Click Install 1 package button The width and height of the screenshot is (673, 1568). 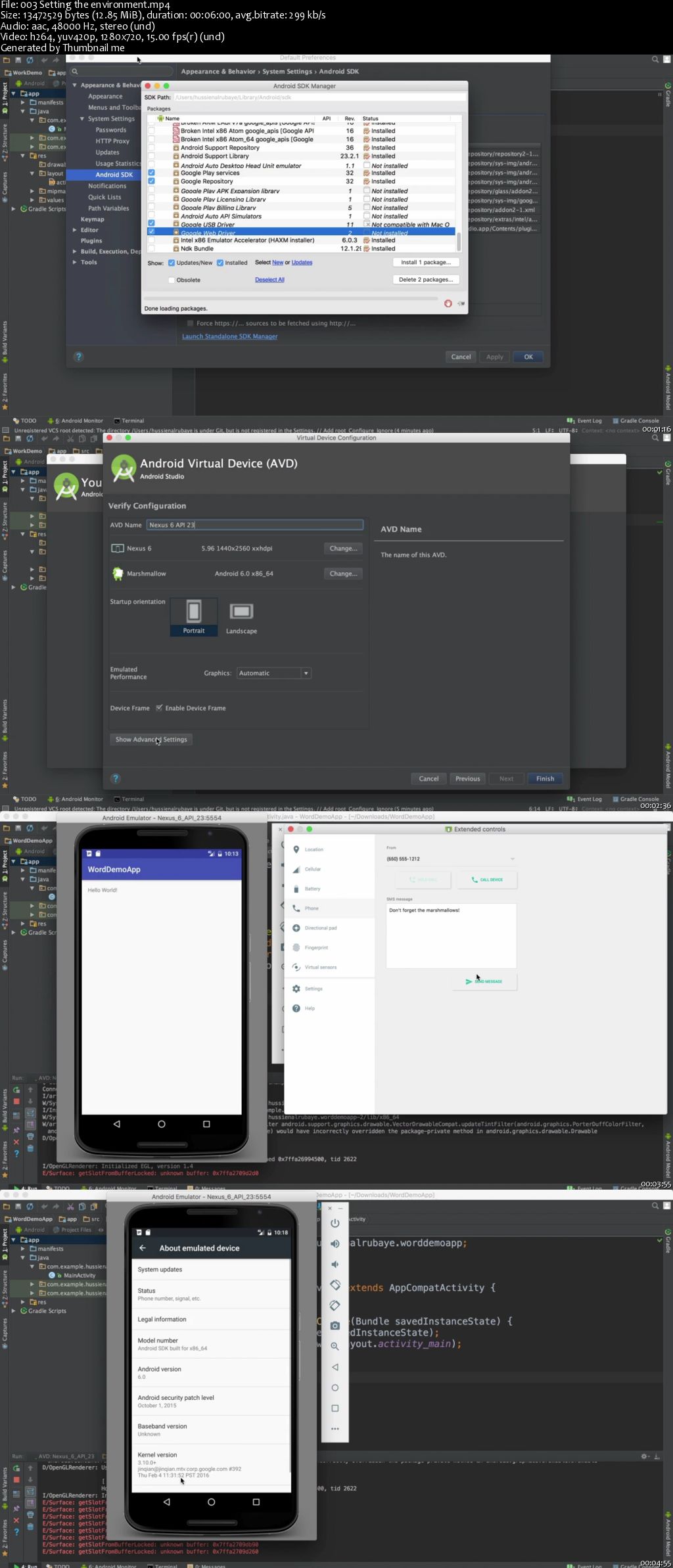(x=426, y=262)
